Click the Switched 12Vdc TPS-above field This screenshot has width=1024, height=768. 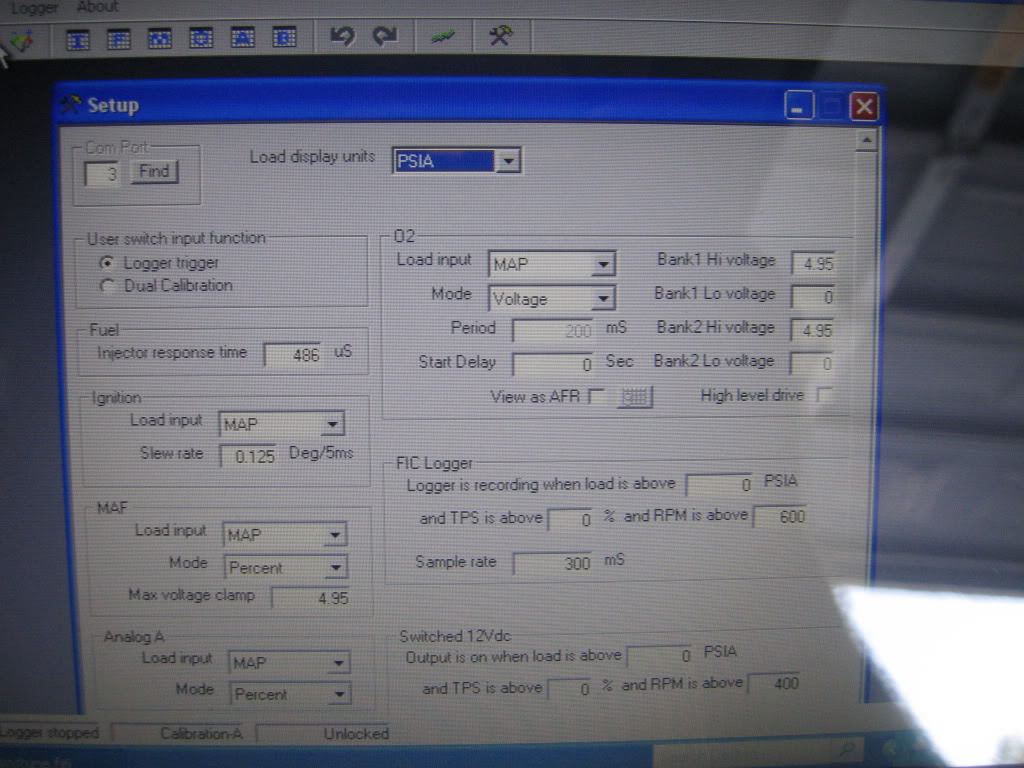(x=570, y=689)
